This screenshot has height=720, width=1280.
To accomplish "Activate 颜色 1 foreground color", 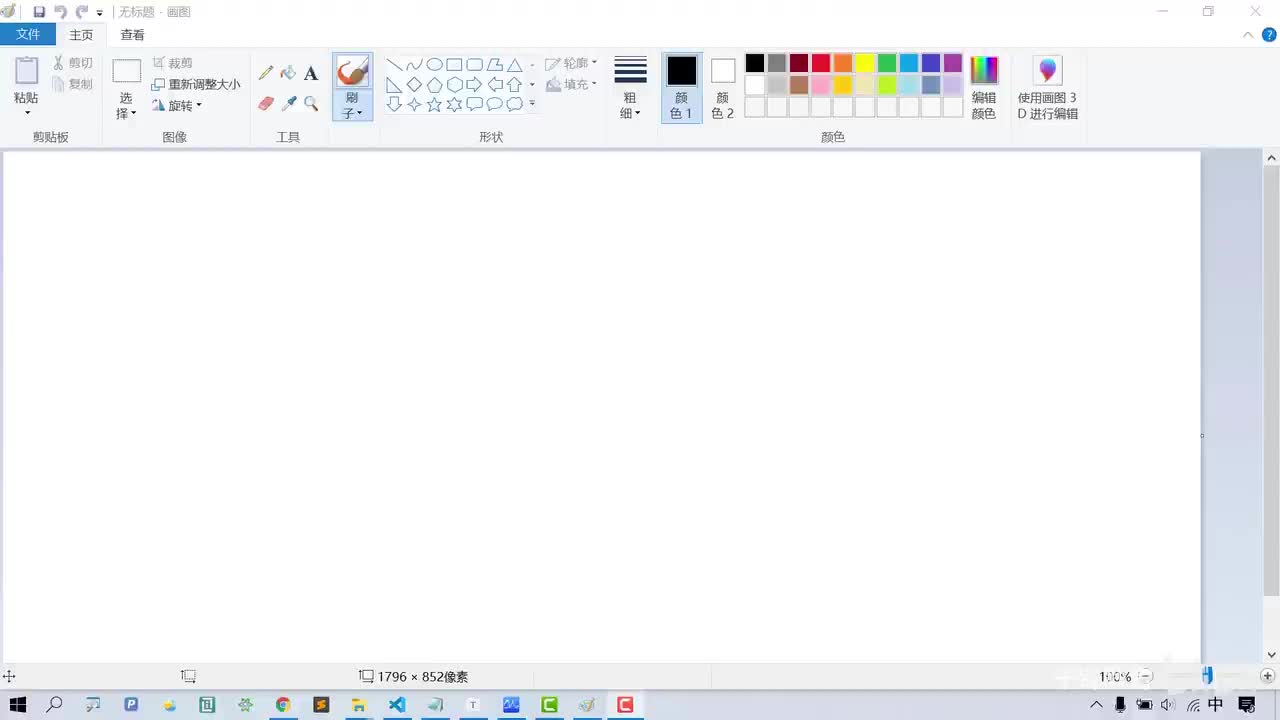I will (x=681, y=87).
